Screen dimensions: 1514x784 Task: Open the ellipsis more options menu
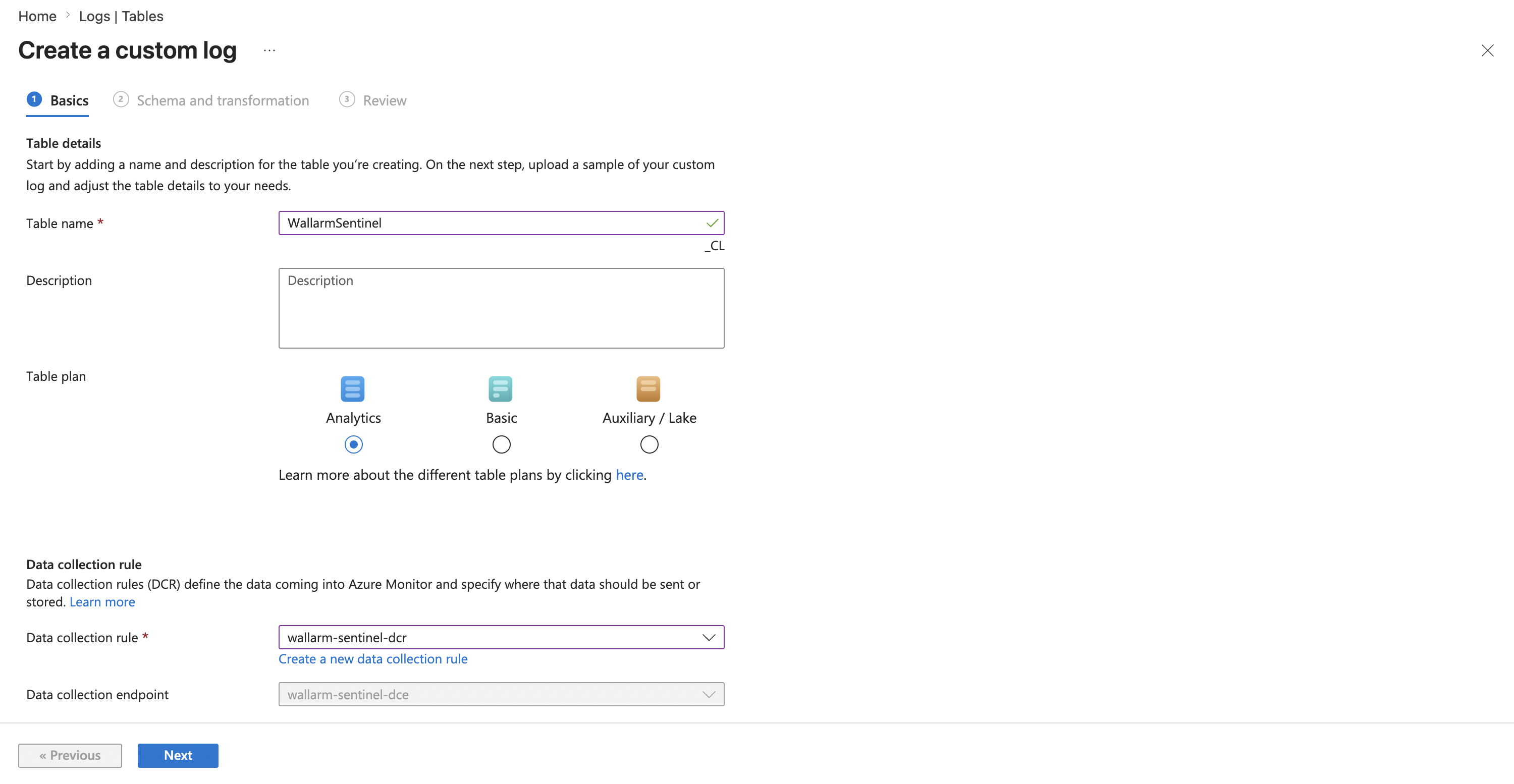269,50
